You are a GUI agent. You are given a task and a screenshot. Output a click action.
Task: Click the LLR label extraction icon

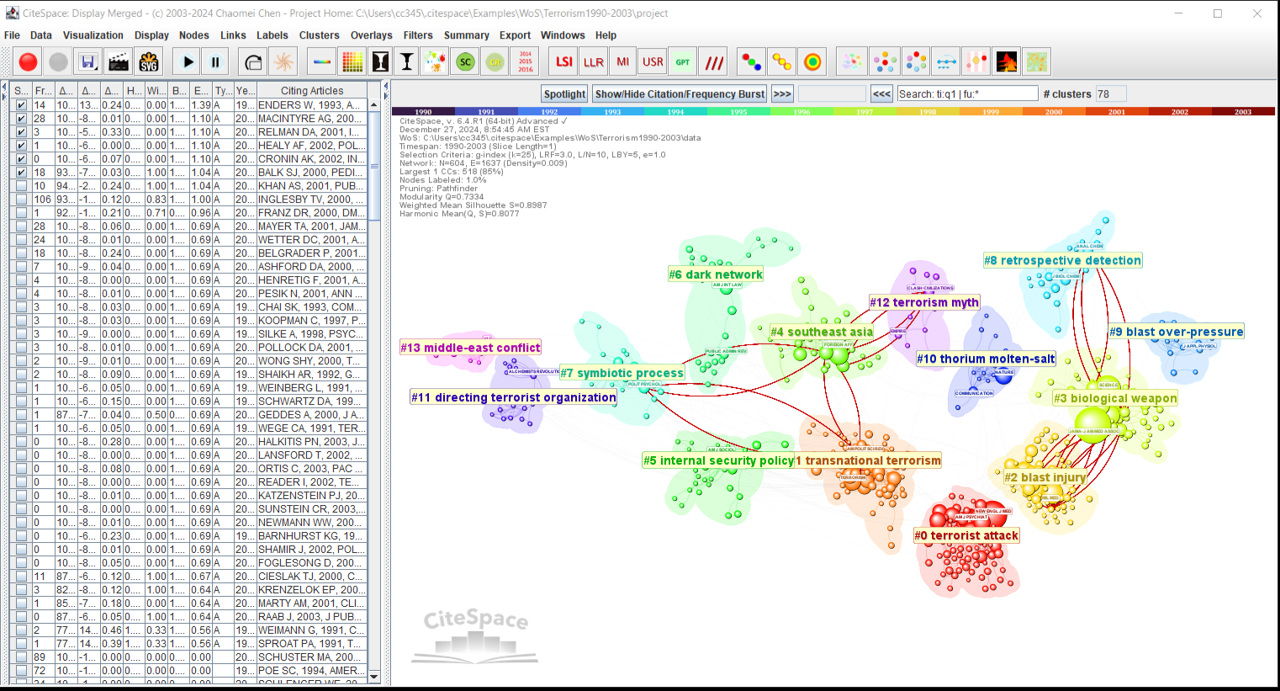pos(594,62)
